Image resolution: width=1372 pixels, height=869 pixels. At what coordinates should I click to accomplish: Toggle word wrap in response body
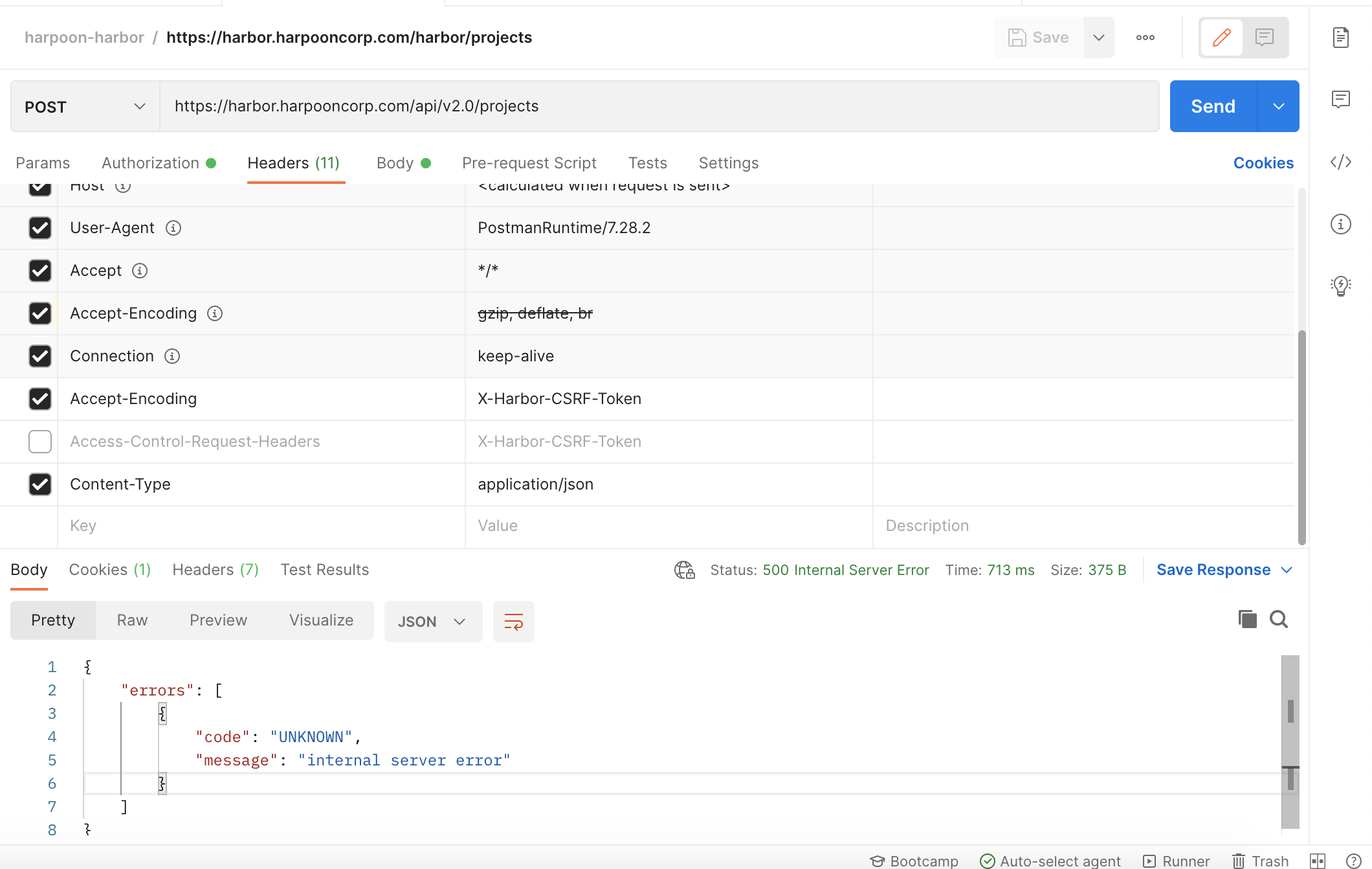513,622
